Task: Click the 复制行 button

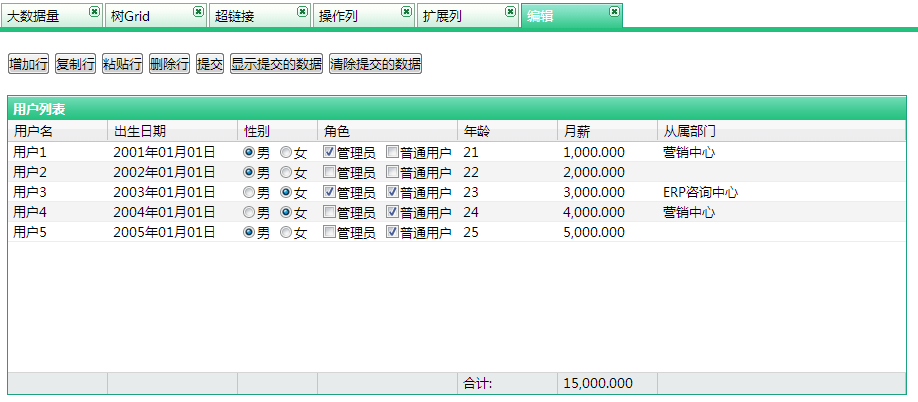Action: pyautogui.click(x=76, y=64)
